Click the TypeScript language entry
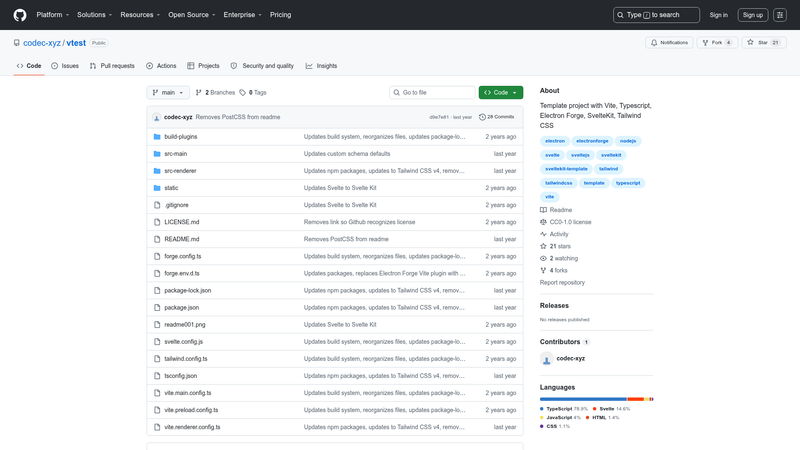Image resolution: width=800 pixels, height=450 pixels. [x=564, y=409]
